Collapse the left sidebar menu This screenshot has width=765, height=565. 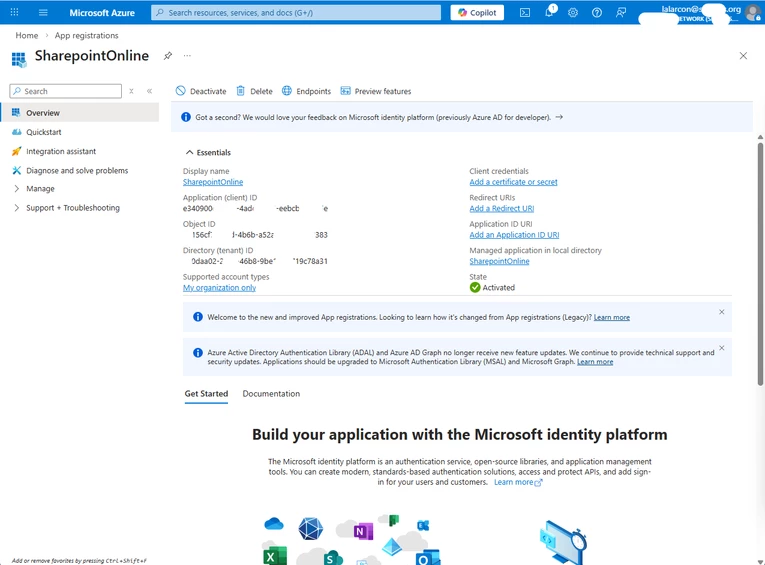[x=149, y=91]
